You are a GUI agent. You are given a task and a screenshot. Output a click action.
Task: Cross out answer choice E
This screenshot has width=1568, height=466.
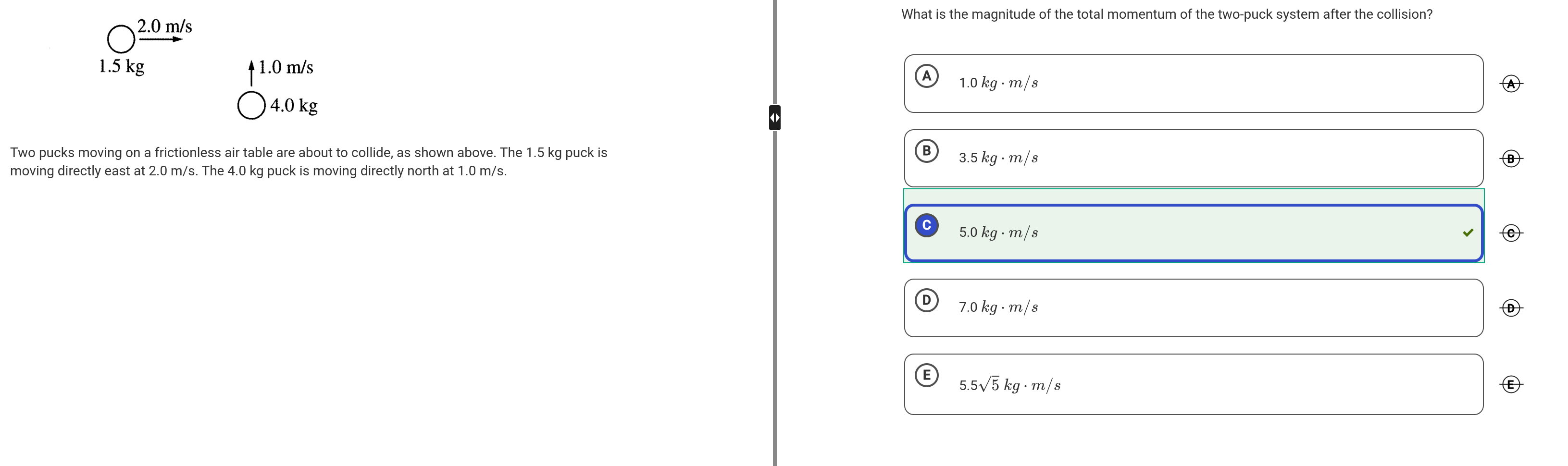point(1511,384)
